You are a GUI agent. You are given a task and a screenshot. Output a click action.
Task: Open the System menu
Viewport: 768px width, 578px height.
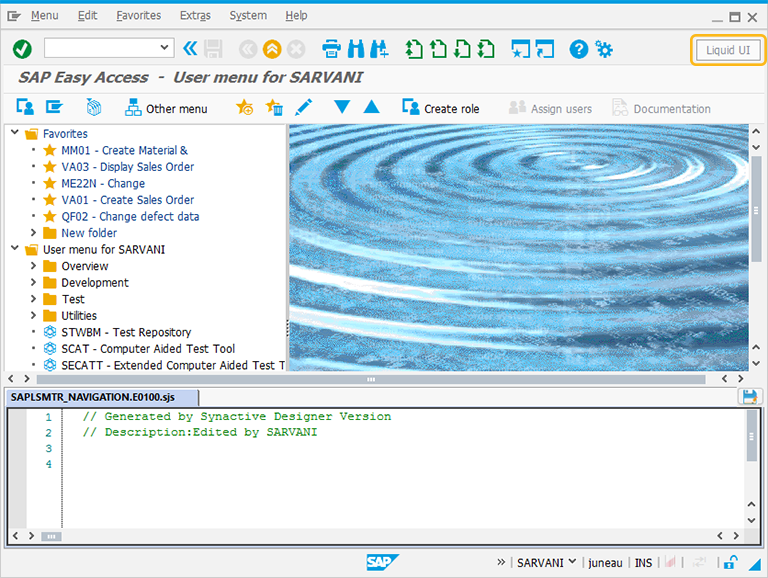[248, 16]
